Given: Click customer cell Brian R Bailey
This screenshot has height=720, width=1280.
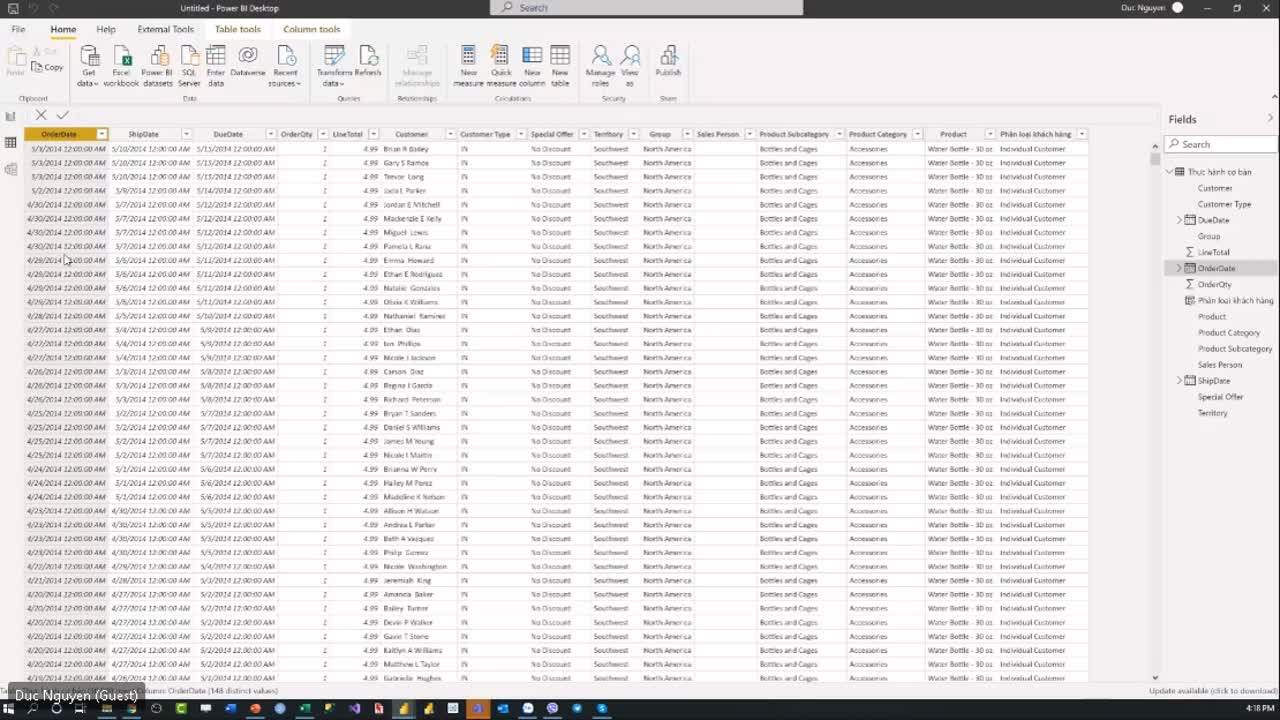Looking at the screenshot, I should point(406,149).
